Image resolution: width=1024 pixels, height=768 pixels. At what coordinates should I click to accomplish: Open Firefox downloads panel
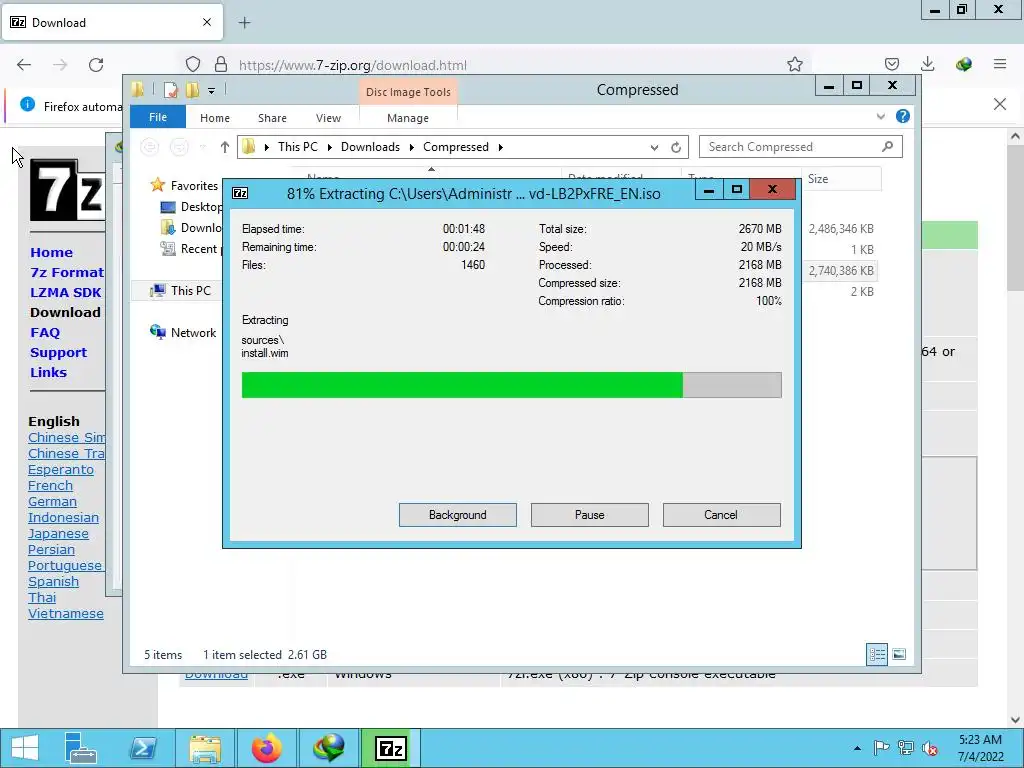(927, 64)
